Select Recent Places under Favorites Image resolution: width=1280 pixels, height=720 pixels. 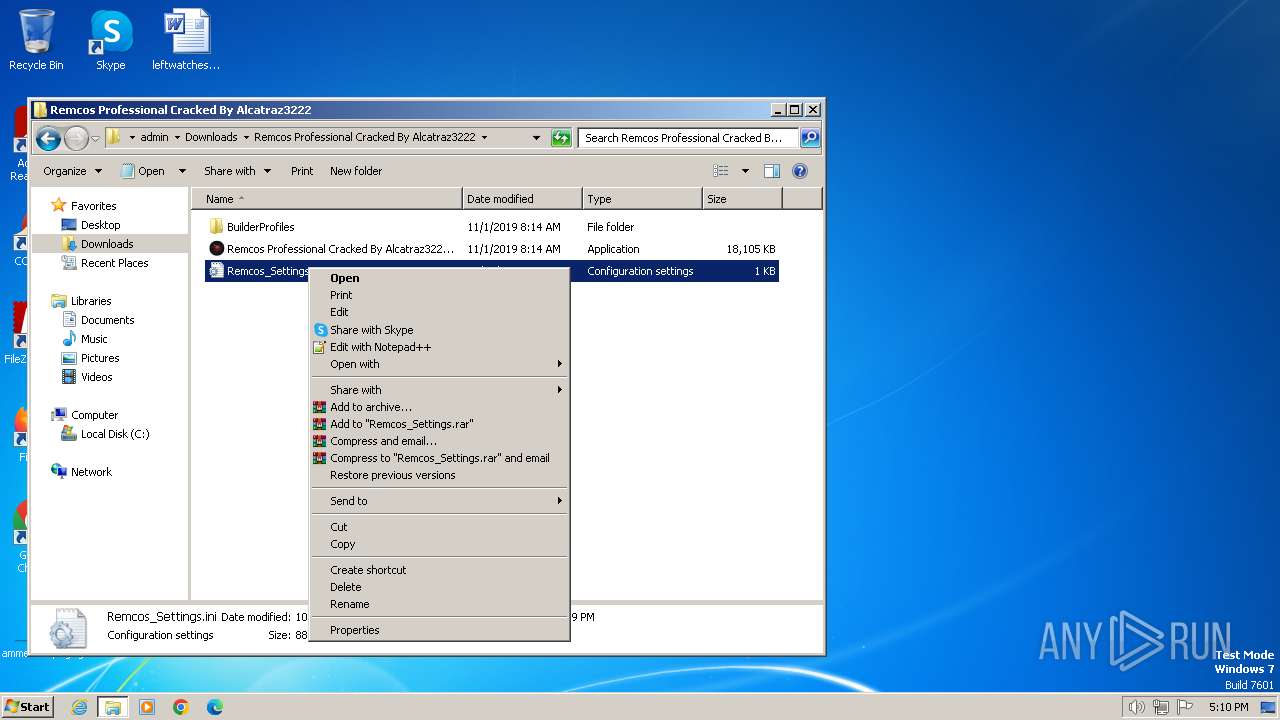pyautogui.click(x=114, y=263)
